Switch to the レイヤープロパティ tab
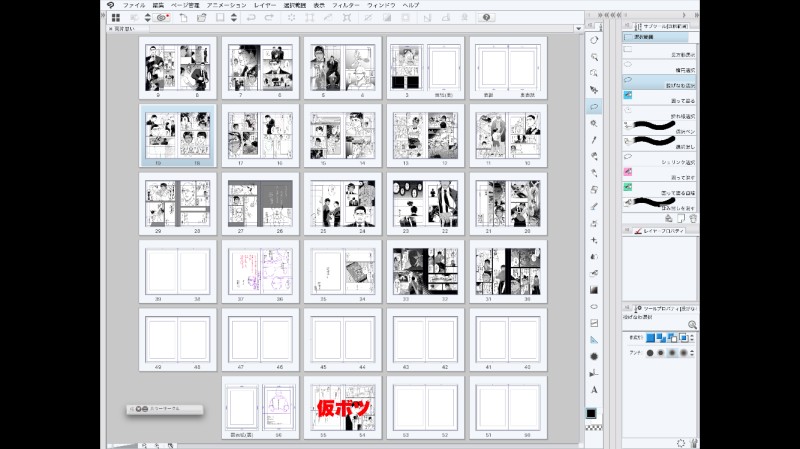 tap(659, 231)
